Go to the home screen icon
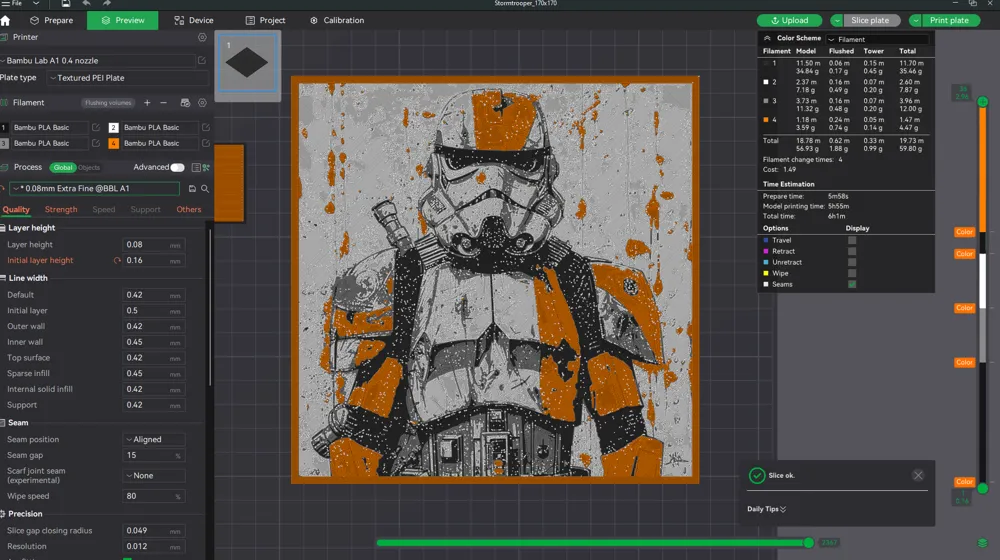The width and height of the screenshot is (1000, 560). (6, 20)
